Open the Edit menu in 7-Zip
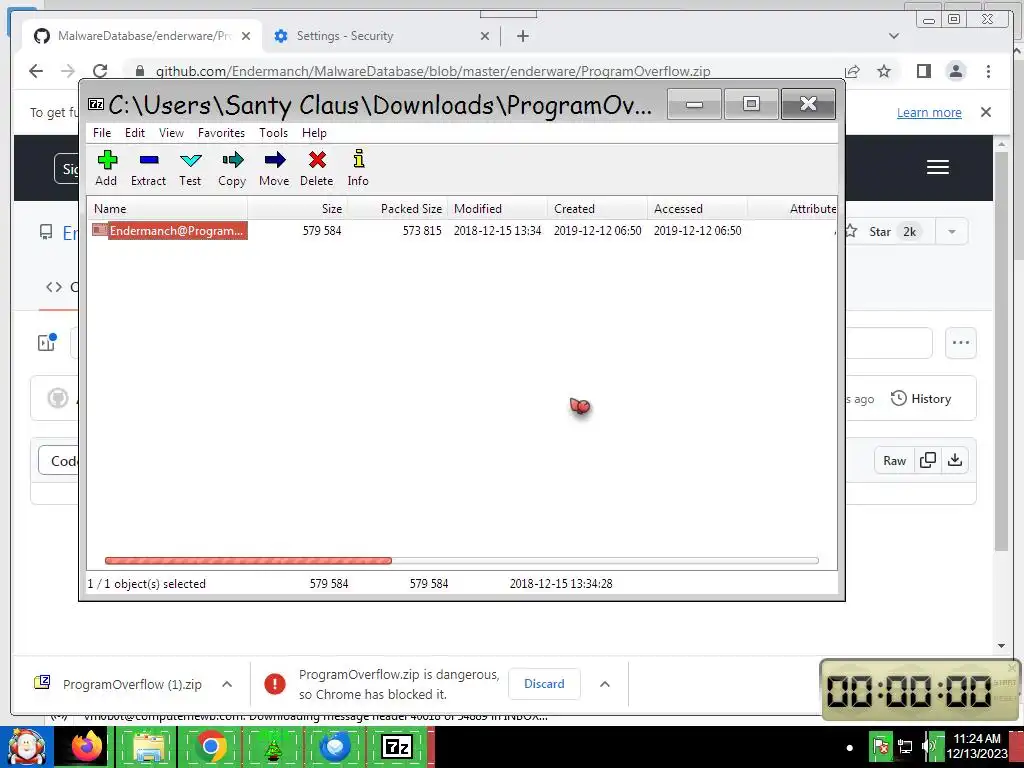Viewport: 1024px width, 768px height. coord(135,133)
